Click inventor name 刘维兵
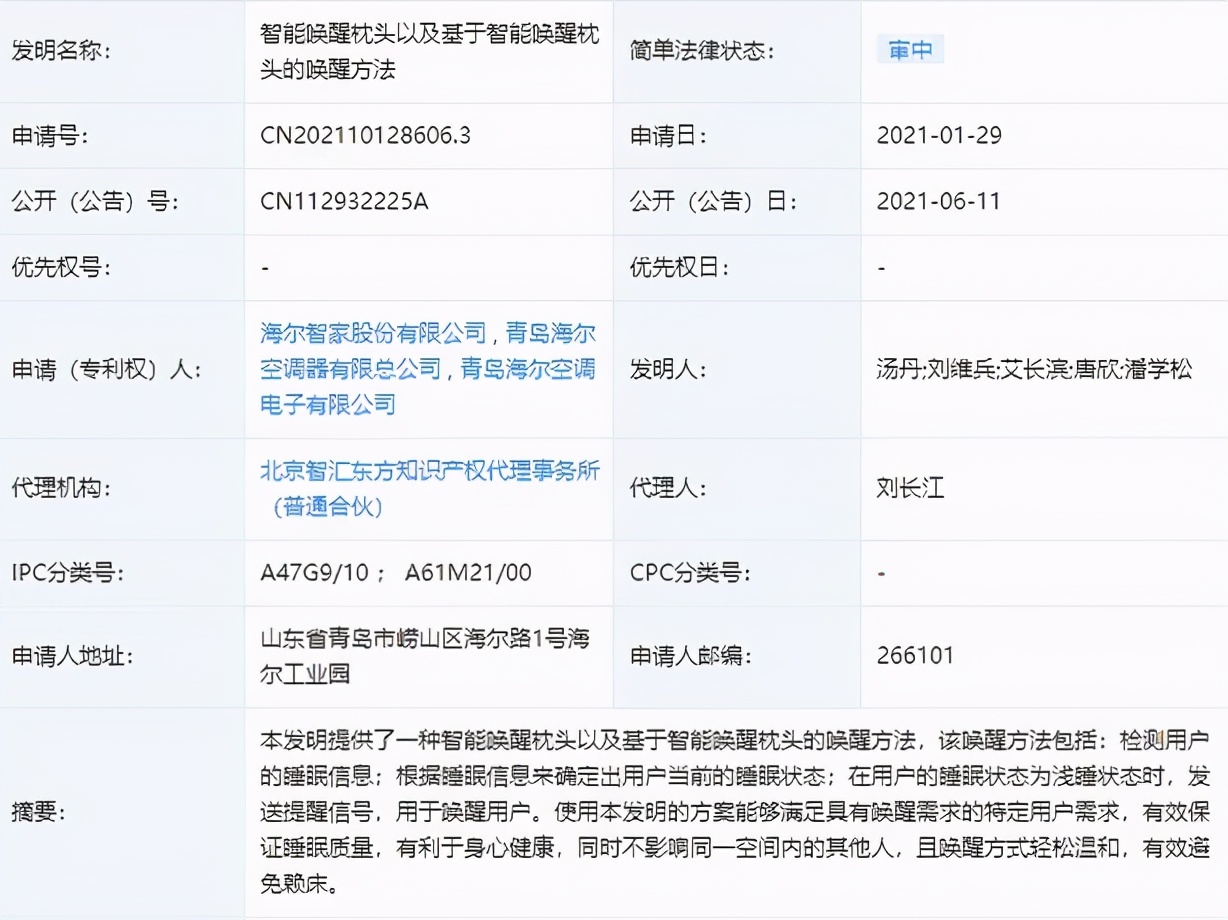 pyautogui.click(x=959, y=369)
